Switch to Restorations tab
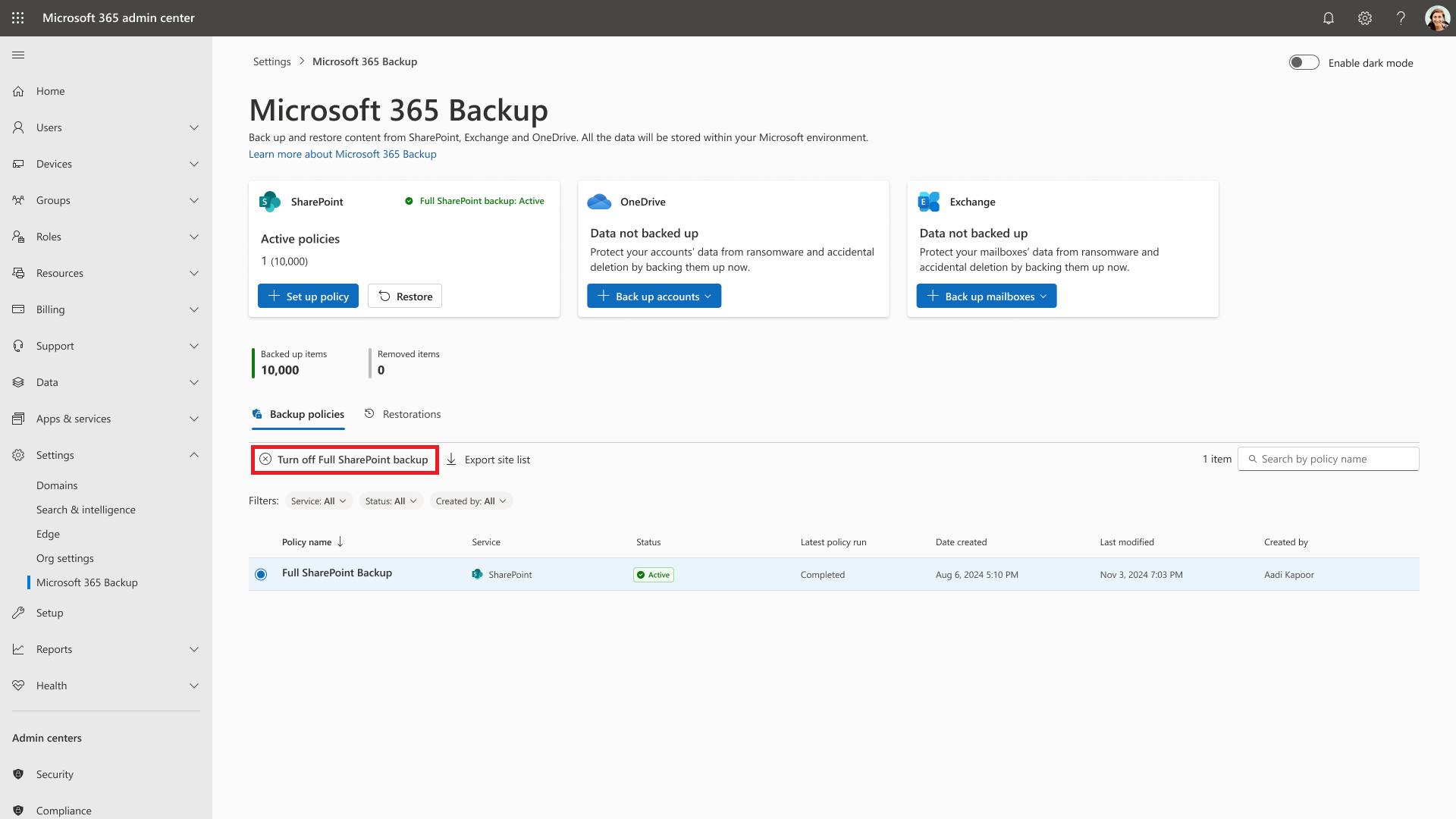This screenshot has width=1456, height=819. point(402,414)
